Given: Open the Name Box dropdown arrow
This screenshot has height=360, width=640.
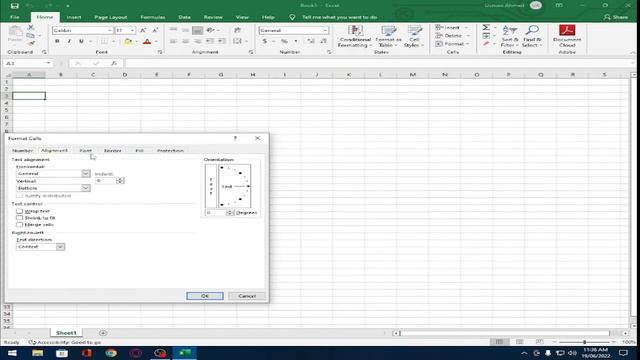Looking at the screenshot, I should 48,63.
